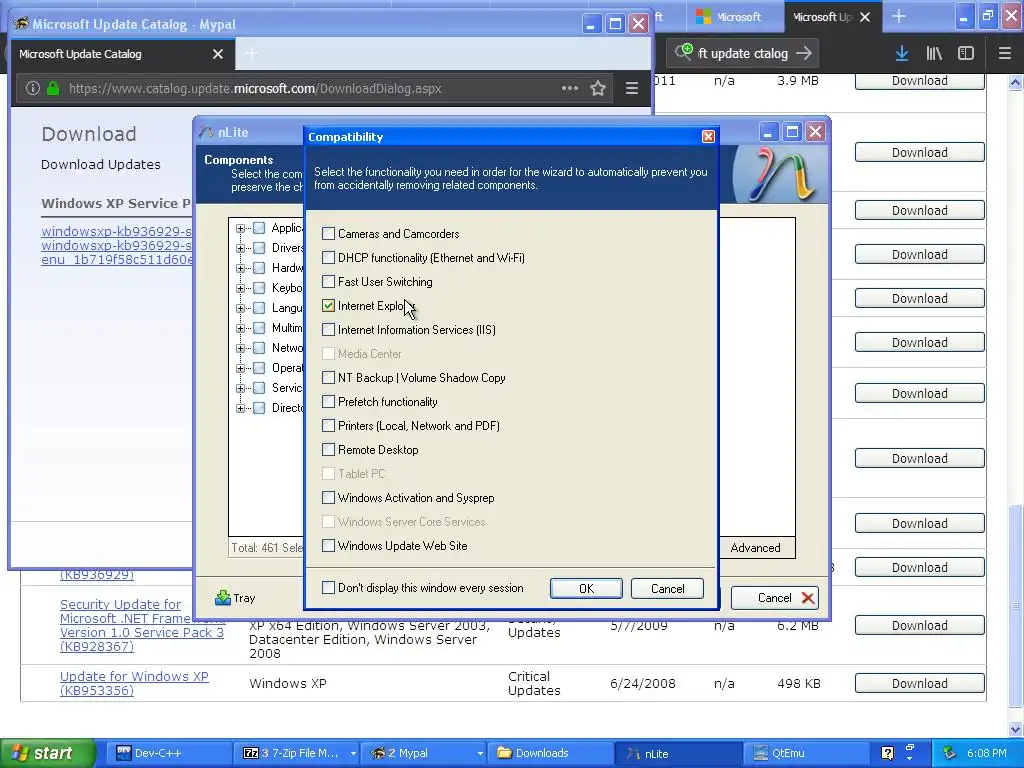Switch to Downloads folder taskbar item
This screenshot has height=768, width=1024.
coord(552,753)
